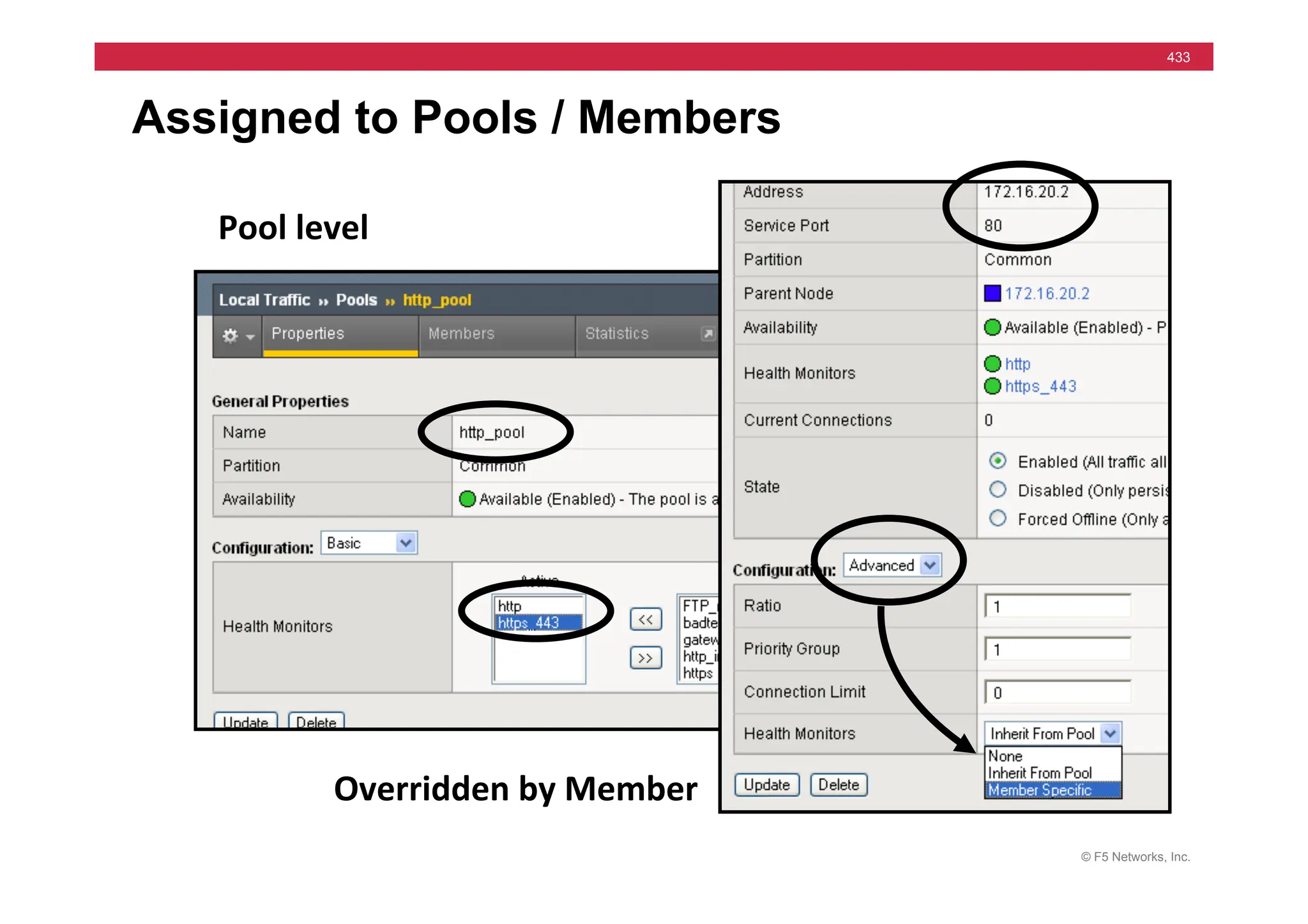Viewport: 1308px width, 924px height.
Task: Click the Priority Group input field
Action: pyautogui.click(x=1058, y=649)
